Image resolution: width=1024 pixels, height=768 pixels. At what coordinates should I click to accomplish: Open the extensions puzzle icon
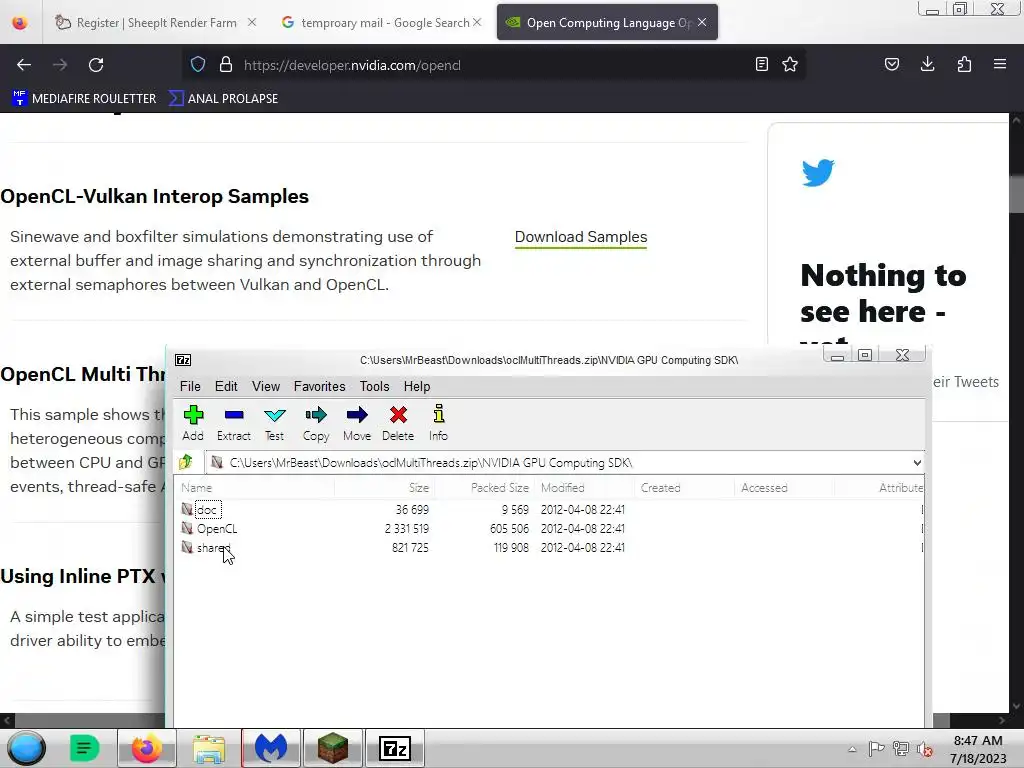964,64
